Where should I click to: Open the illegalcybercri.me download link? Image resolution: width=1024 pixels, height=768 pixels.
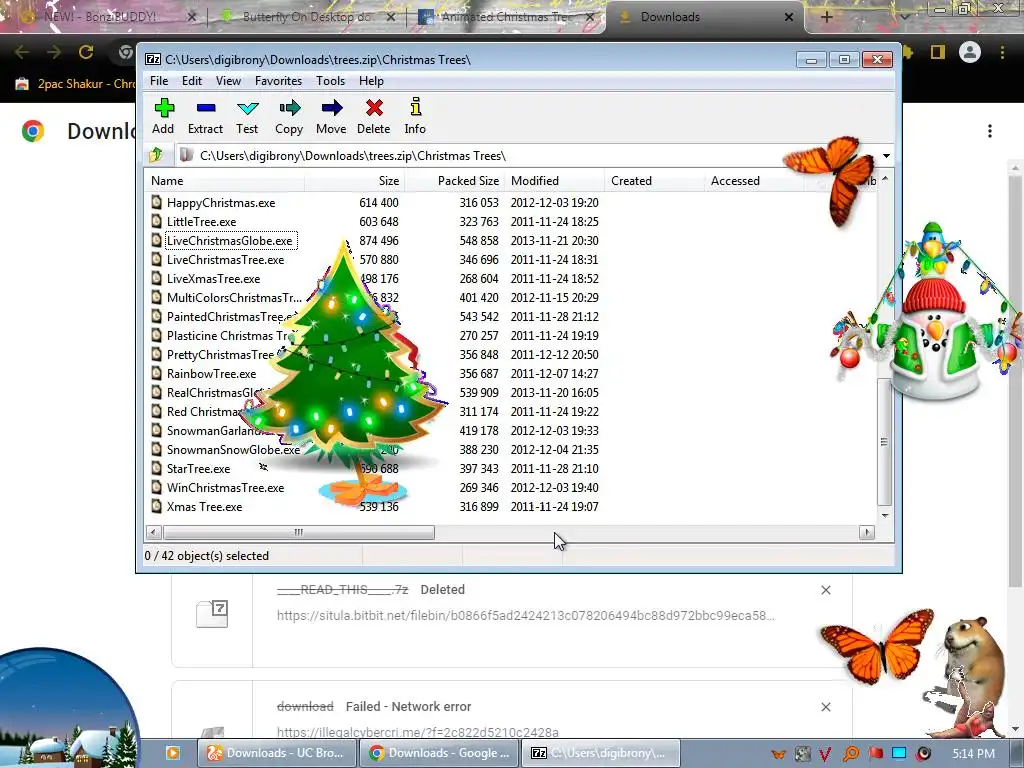[418, 732]
